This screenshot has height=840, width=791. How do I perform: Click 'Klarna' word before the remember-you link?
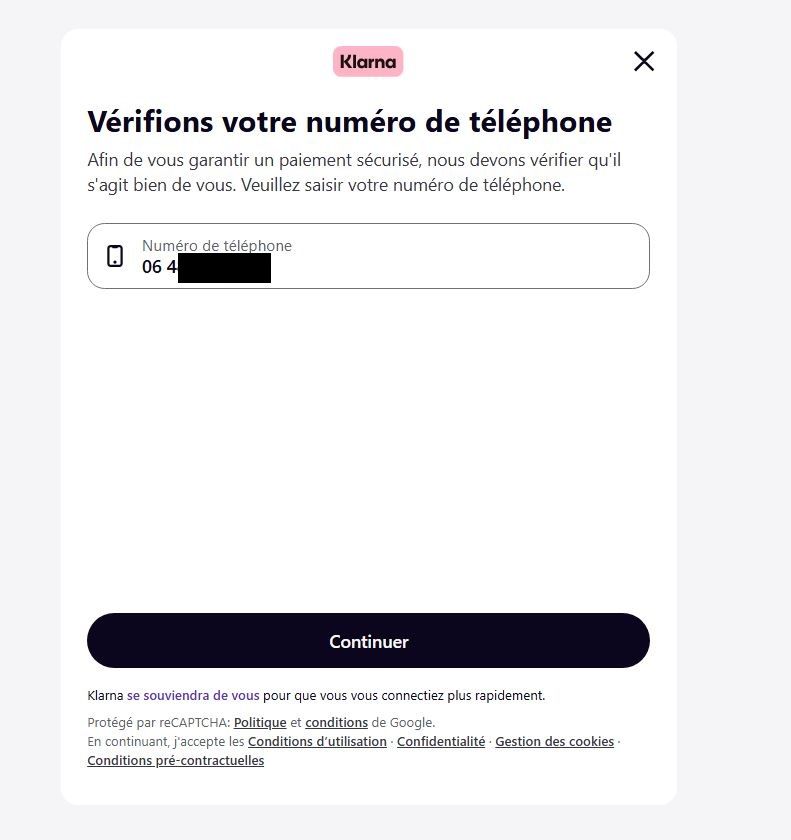106,695
